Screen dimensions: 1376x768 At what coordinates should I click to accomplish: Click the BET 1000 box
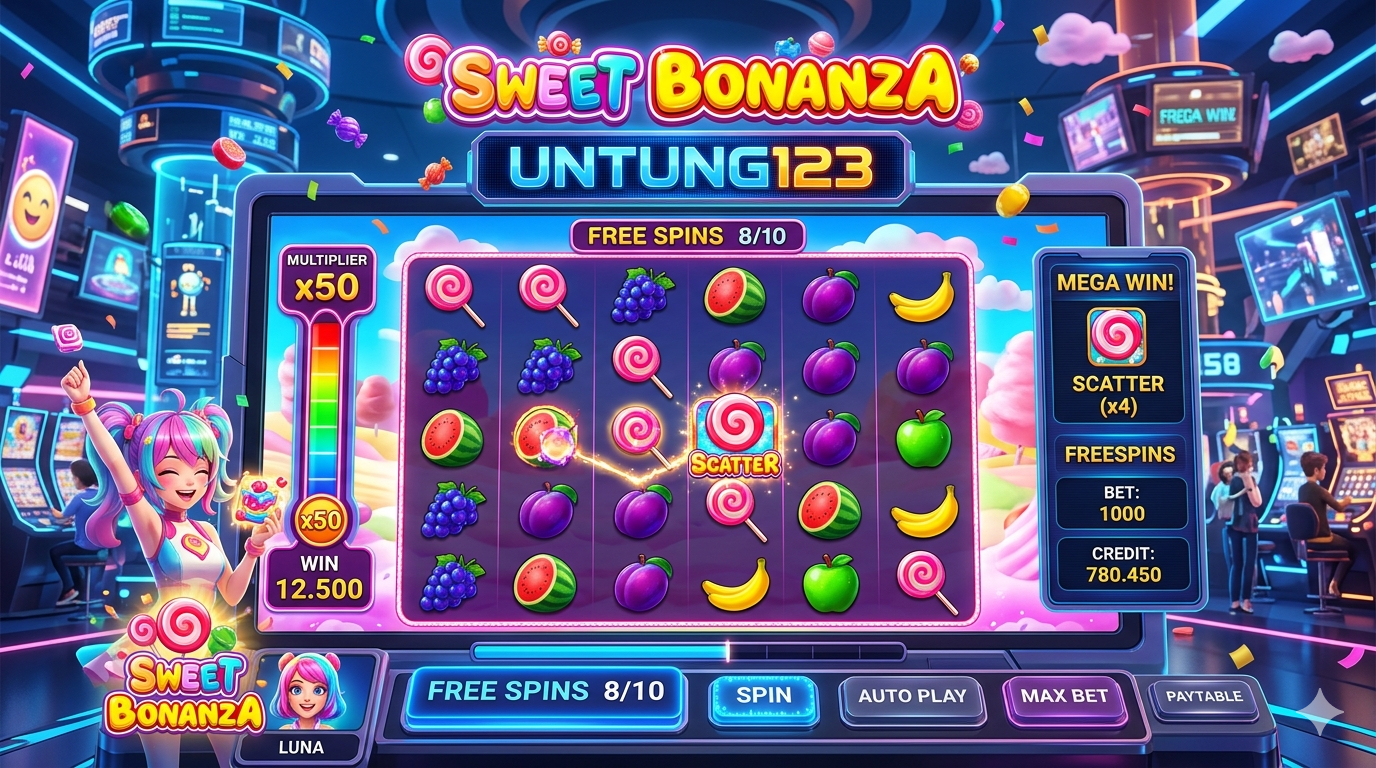point(1123,503)
